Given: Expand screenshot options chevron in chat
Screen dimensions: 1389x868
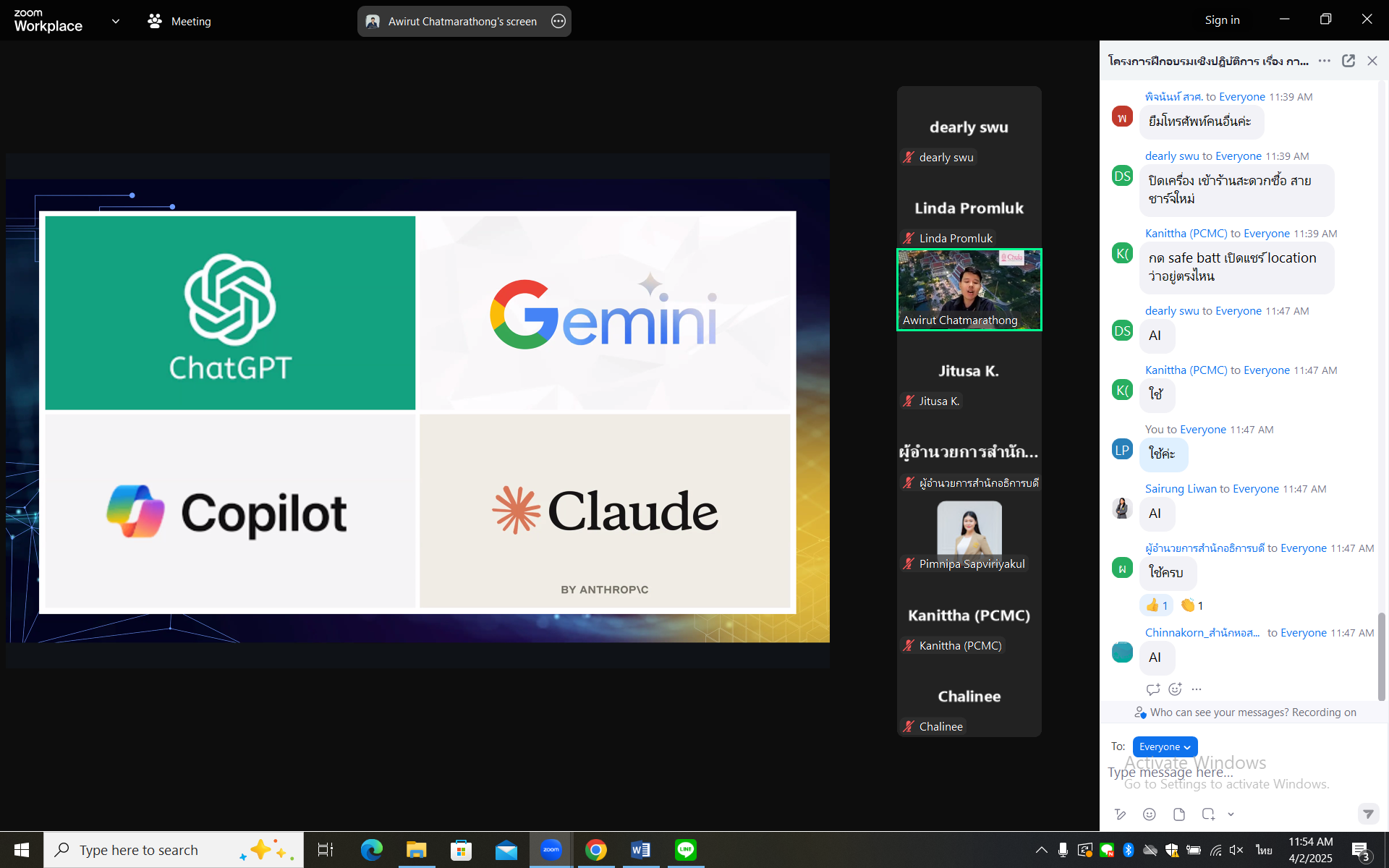Looking at the screenshot, I should point(1231,814).
